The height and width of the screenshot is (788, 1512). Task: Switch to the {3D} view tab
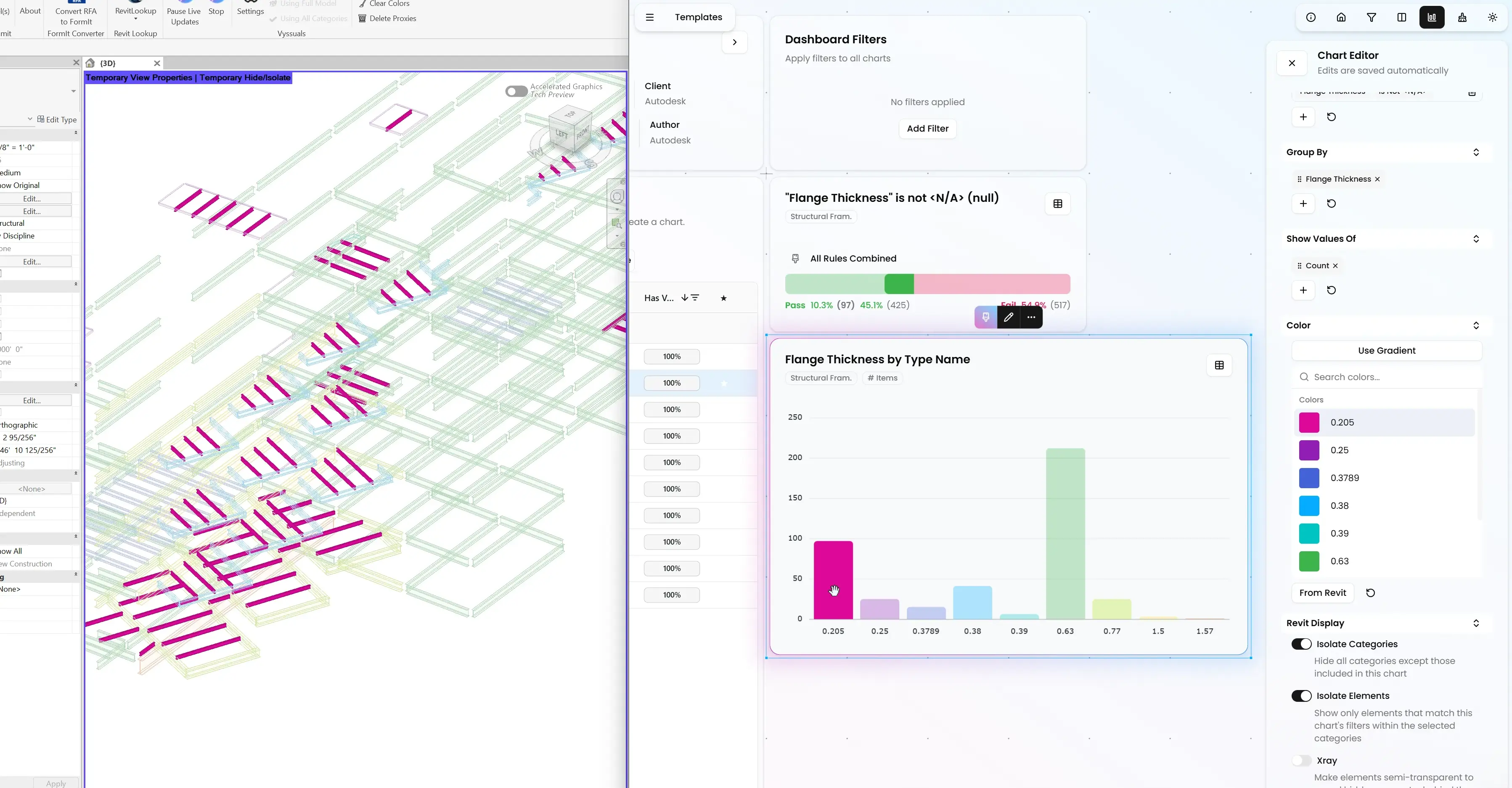pyautogui.click(x=108, y=63)
